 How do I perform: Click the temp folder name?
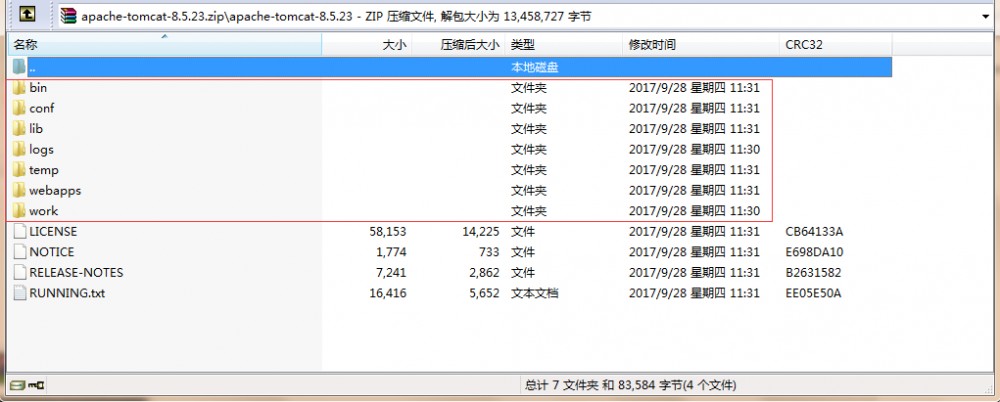click(44, 170)
